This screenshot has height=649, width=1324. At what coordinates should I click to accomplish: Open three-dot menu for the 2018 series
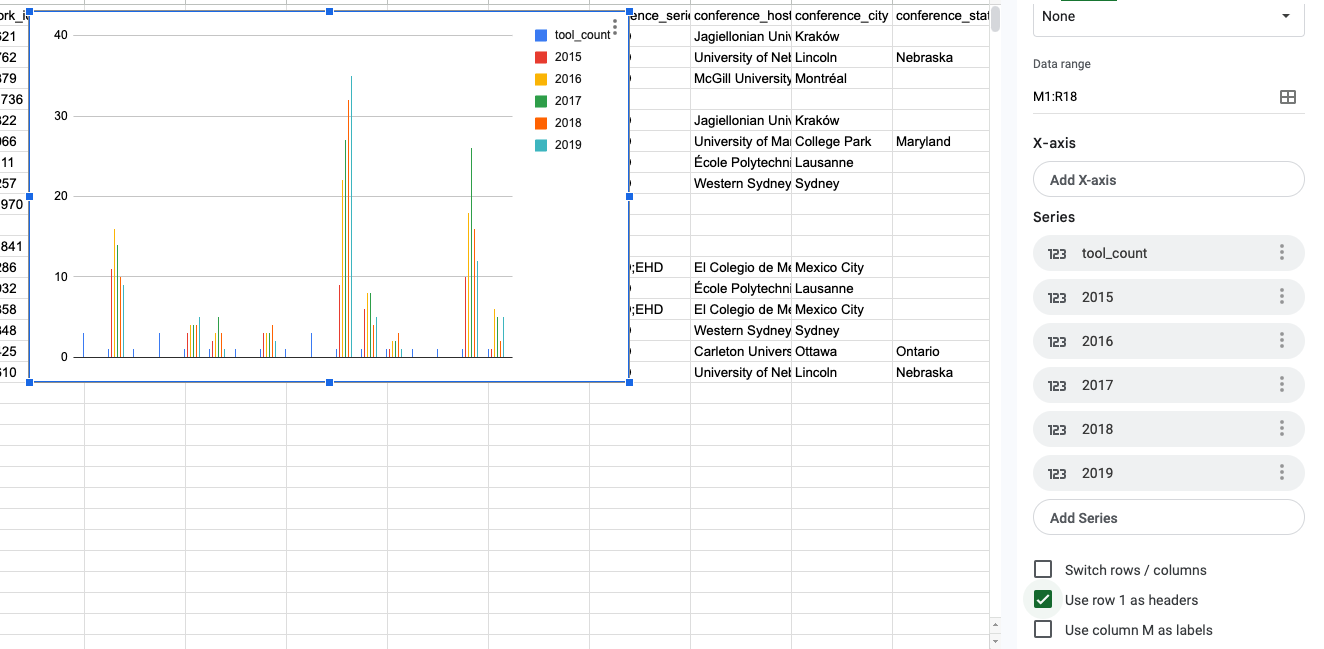1281,429
